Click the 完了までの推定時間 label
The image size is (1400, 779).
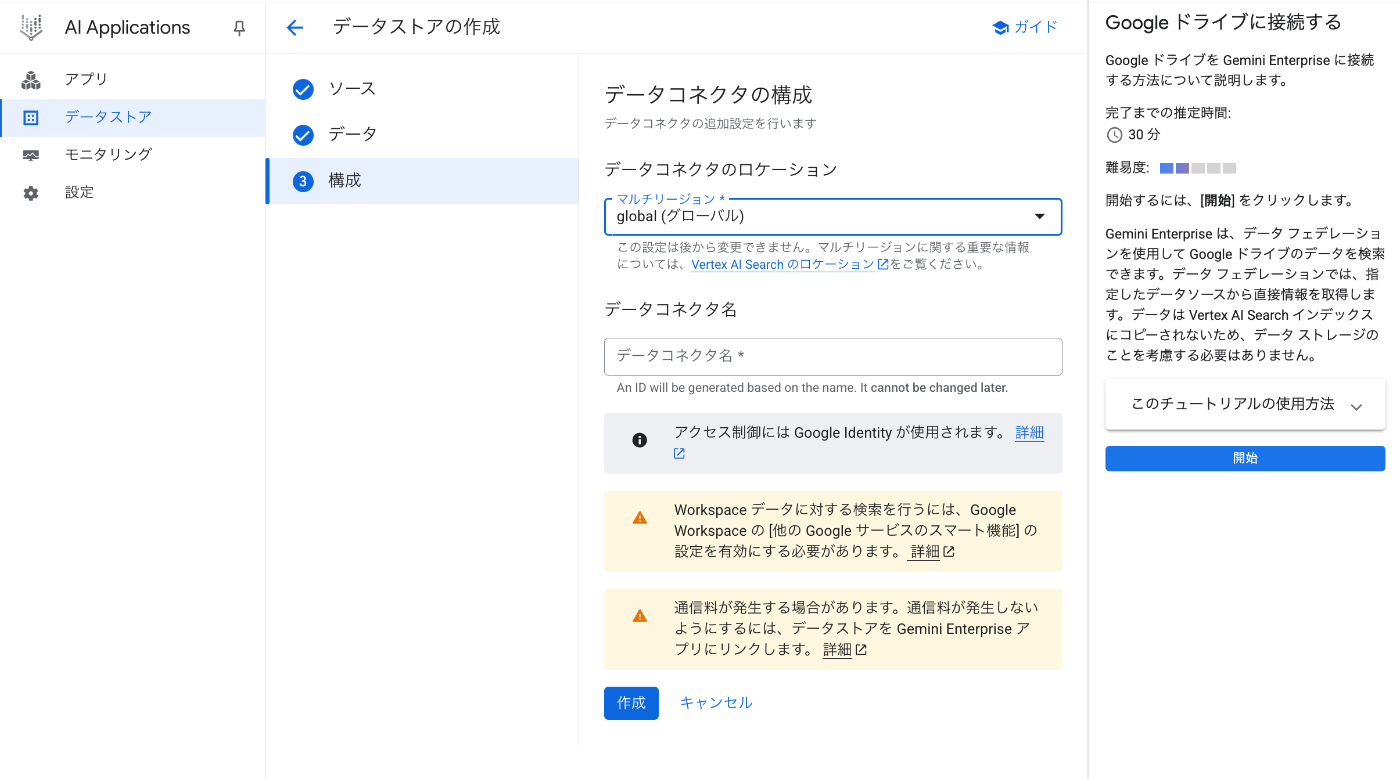[1168, 113]
